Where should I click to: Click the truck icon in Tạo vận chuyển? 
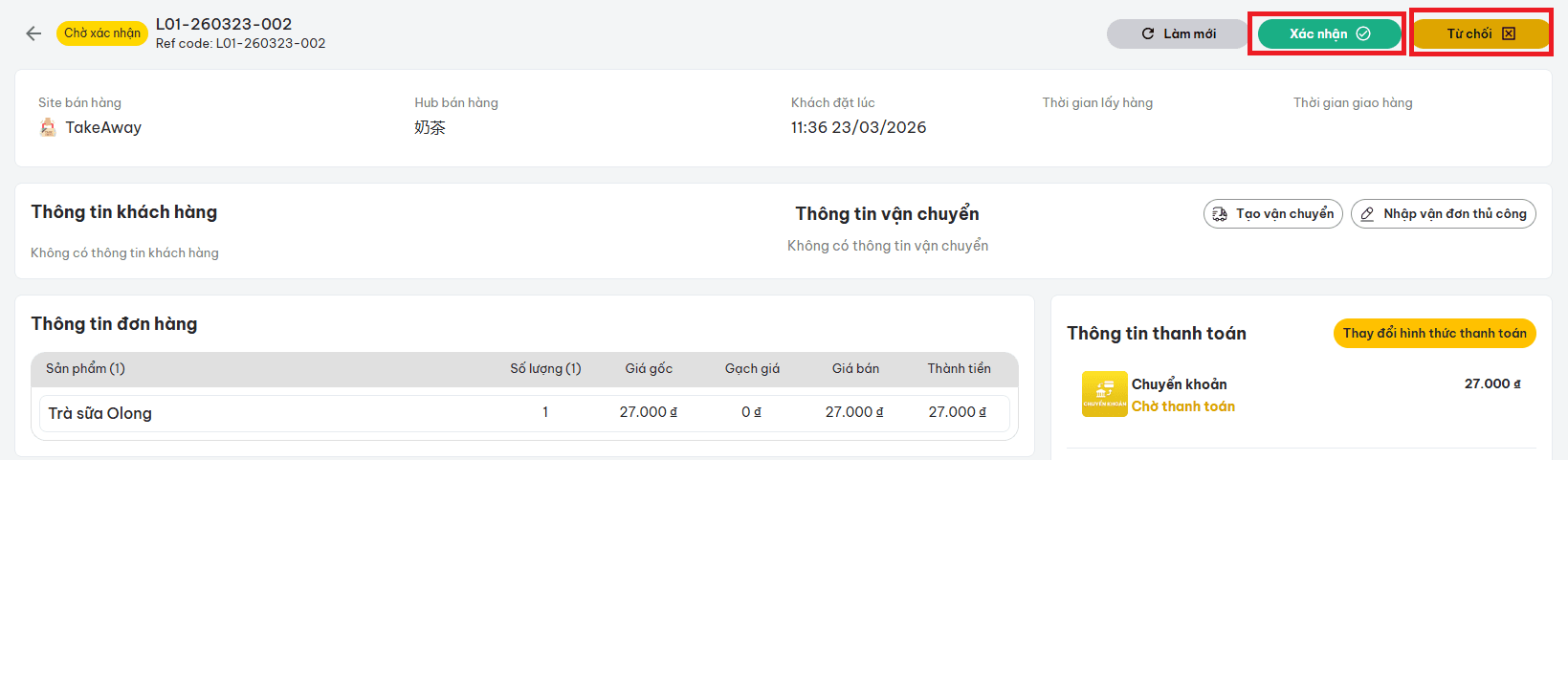click(x=1220, y=214)
